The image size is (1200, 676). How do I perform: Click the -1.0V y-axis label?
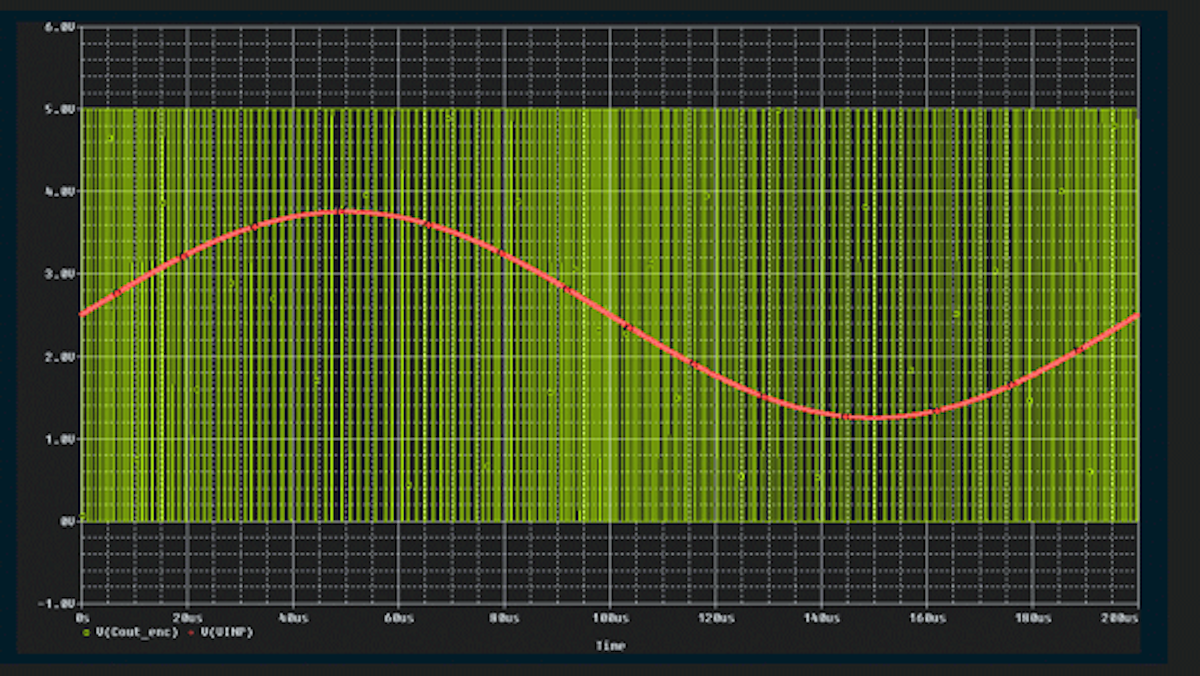point(57,604)
